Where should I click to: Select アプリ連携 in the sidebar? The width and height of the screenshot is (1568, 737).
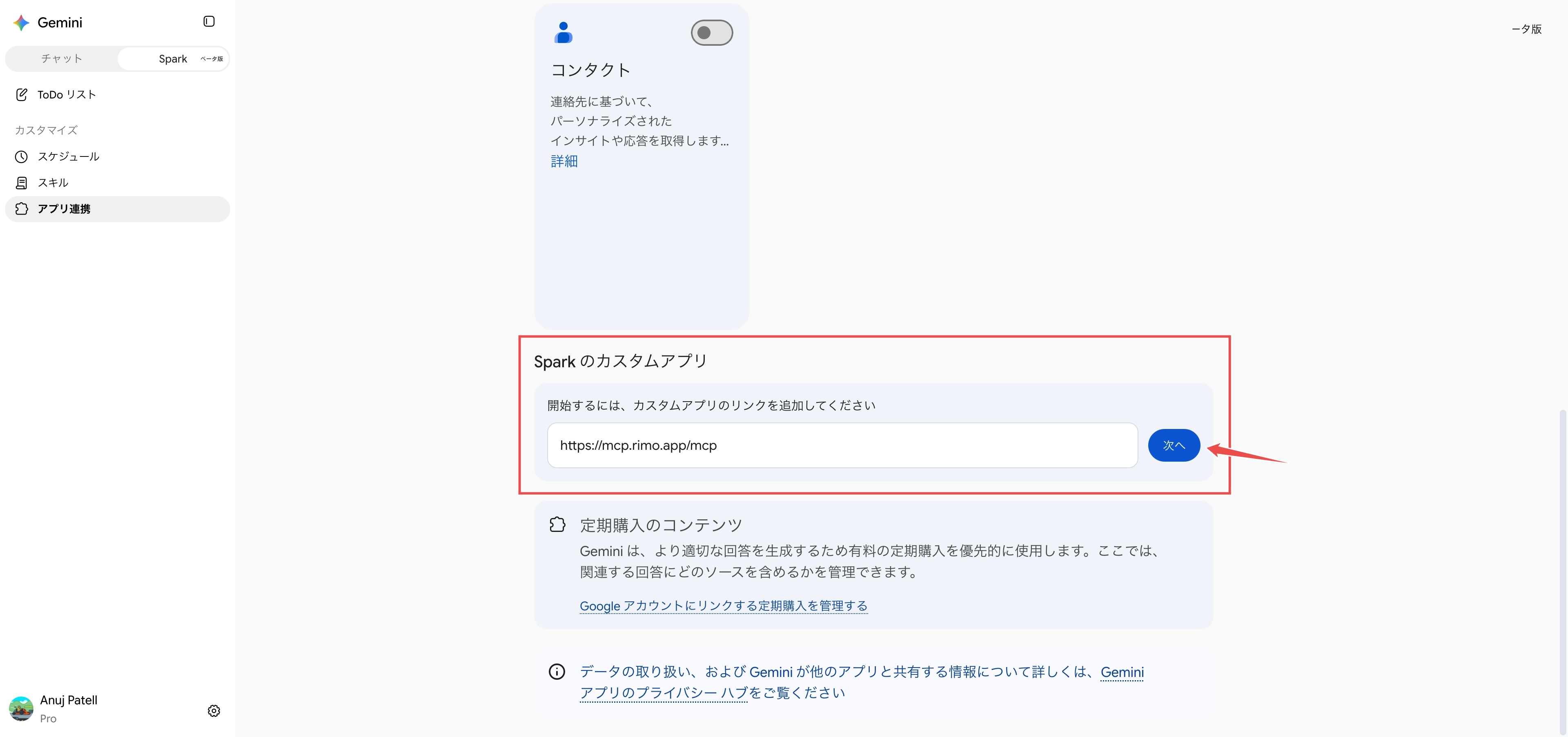coord(117,209)
